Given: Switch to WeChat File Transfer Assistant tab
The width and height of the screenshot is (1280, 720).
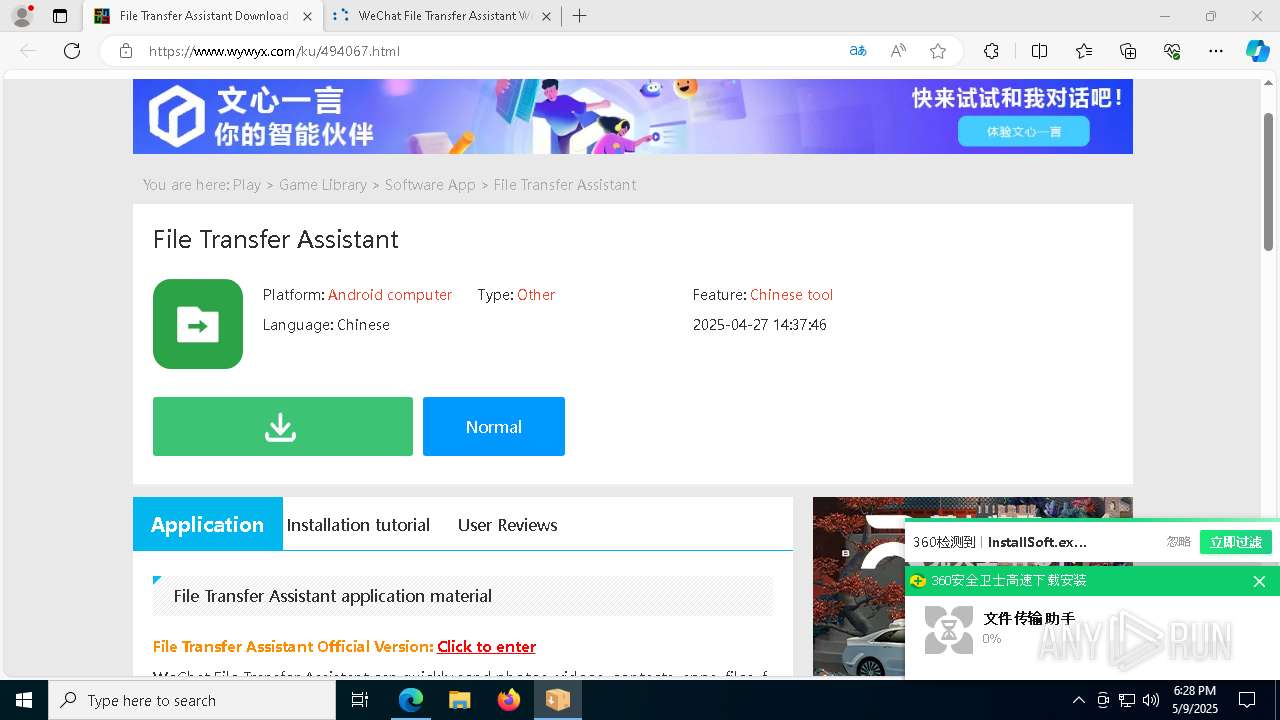Looking at the screenshot, I should click(444, 16).
